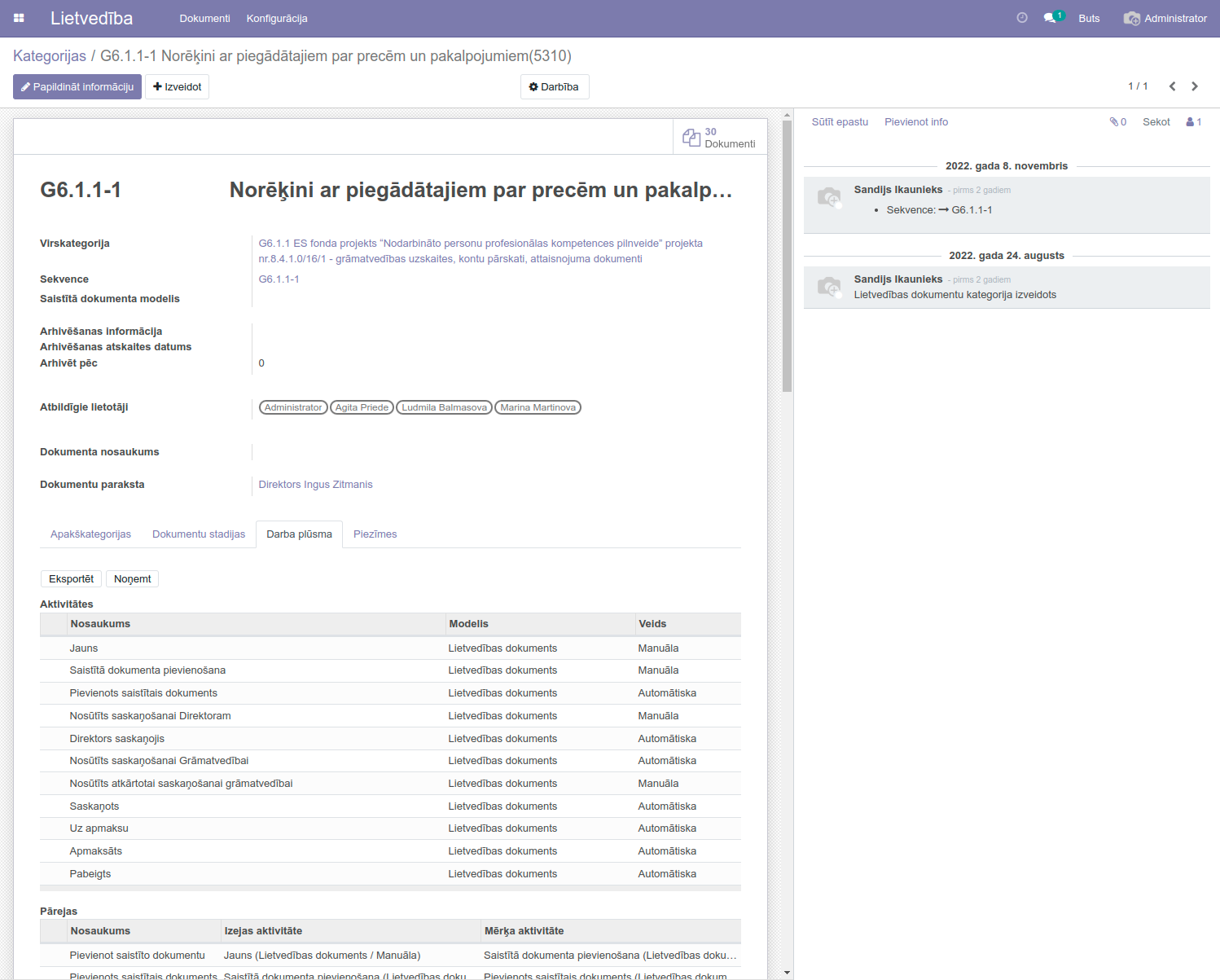
Task: Open the followers person icon
Action: pos(1193,122)
